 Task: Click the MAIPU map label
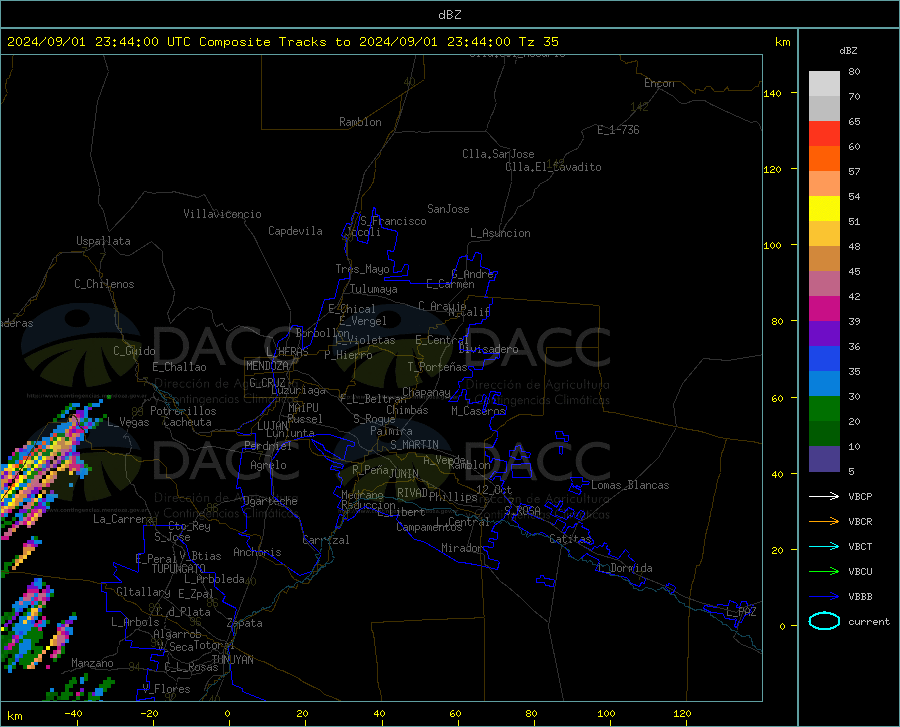point(303,407)
